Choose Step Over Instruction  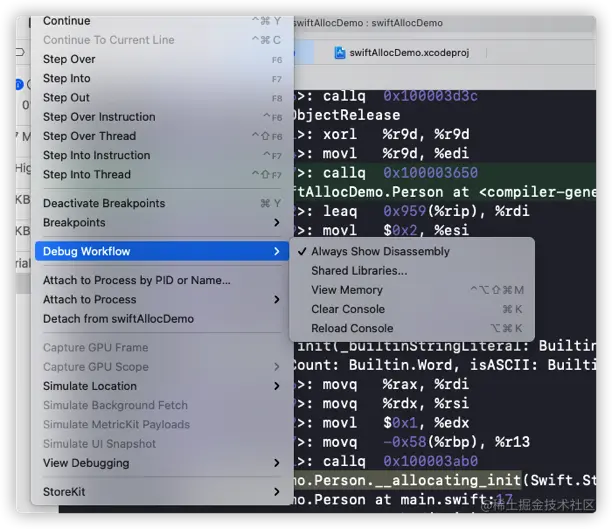coord(162,116)
